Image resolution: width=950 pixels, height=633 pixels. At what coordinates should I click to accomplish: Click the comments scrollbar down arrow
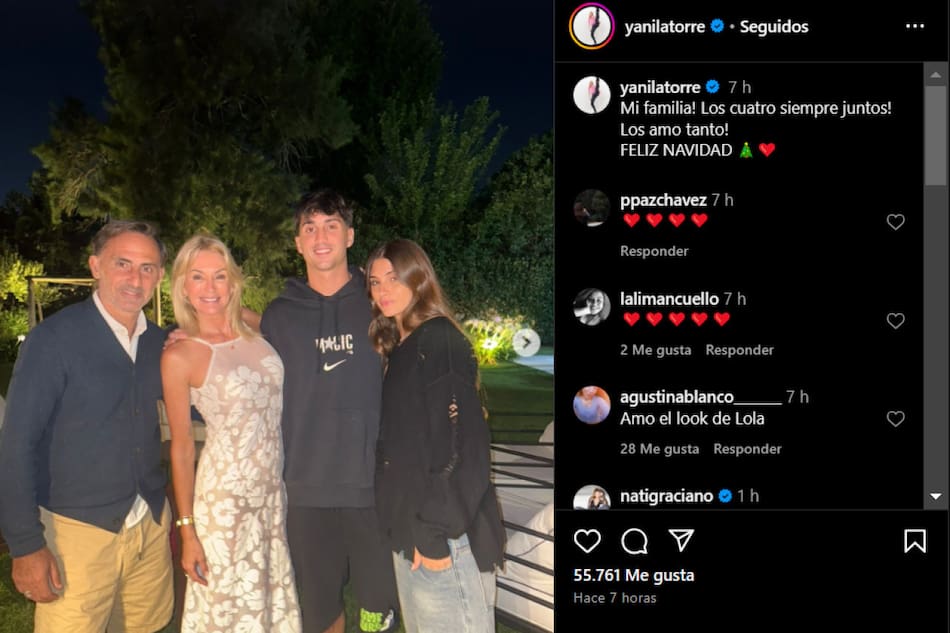coord(935,497)
